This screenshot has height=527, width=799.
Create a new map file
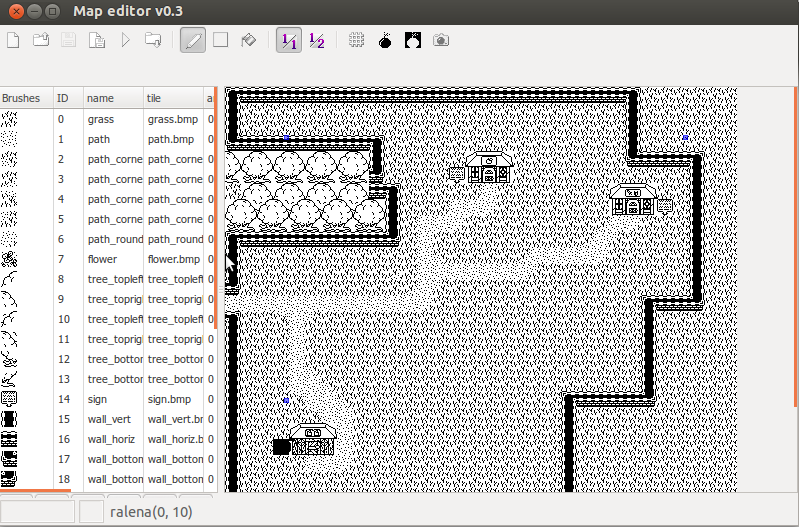[x=14, y=41]
